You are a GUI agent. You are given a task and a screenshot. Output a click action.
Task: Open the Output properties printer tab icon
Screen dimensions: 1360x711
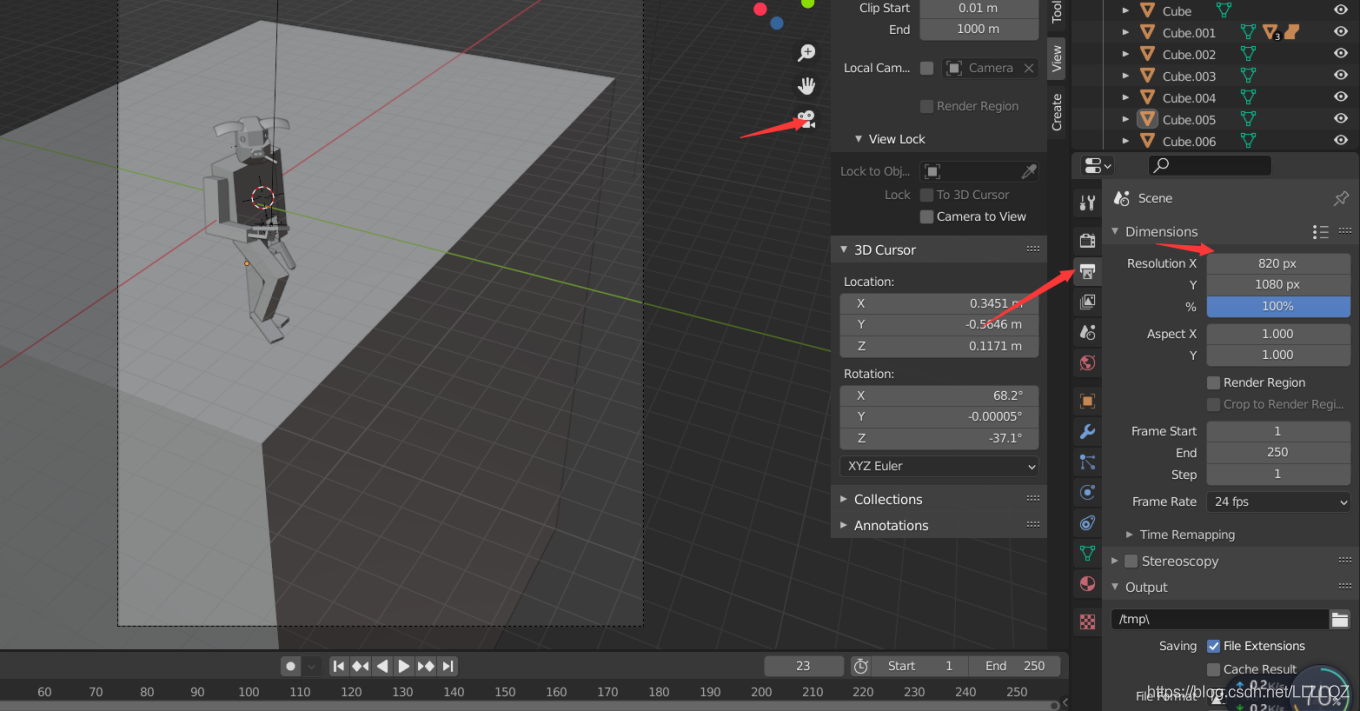coord(1087,271)
